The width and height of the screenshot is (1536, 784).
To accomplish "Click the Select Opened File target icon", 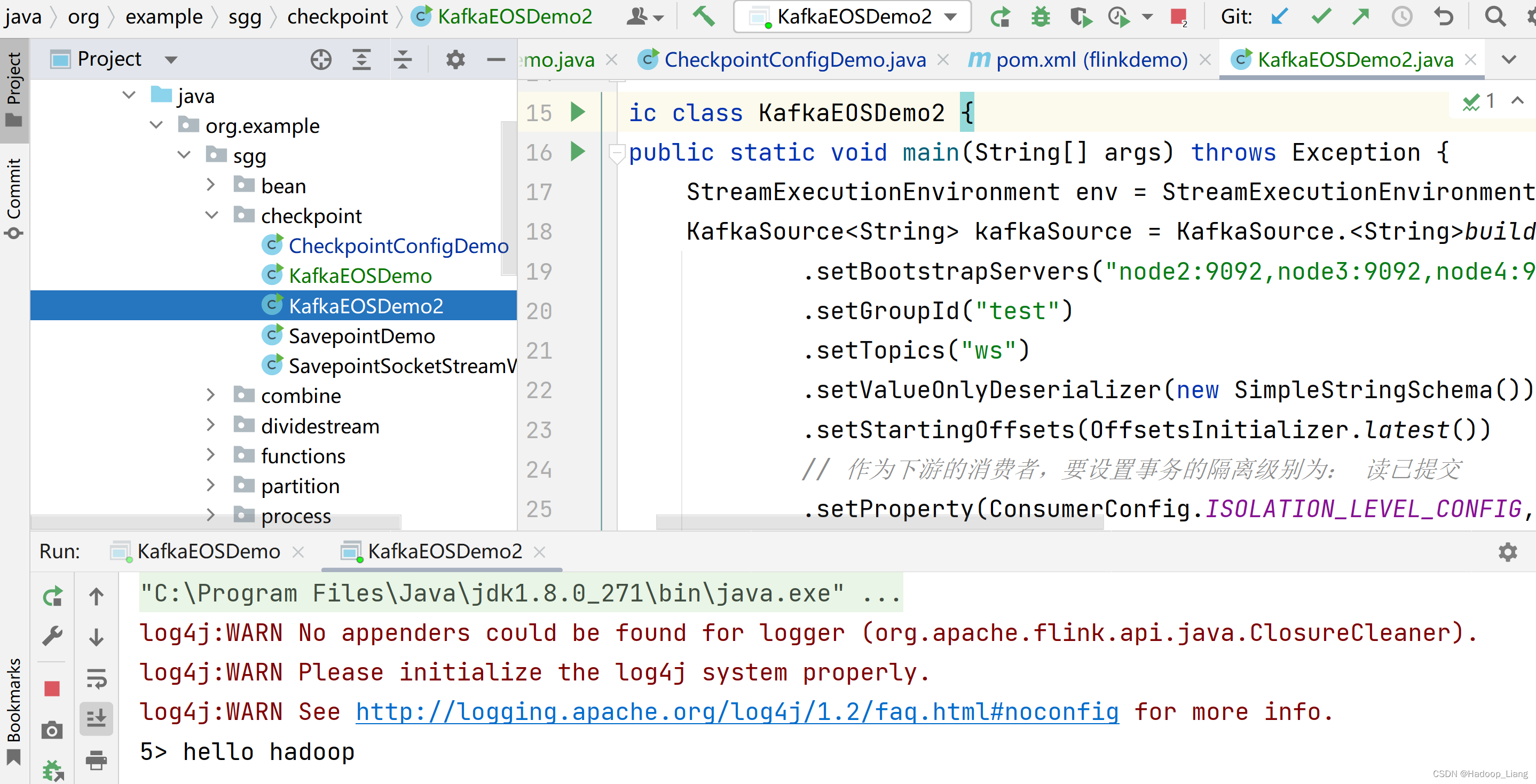I will pyautogui.click(x=321, y=59).
